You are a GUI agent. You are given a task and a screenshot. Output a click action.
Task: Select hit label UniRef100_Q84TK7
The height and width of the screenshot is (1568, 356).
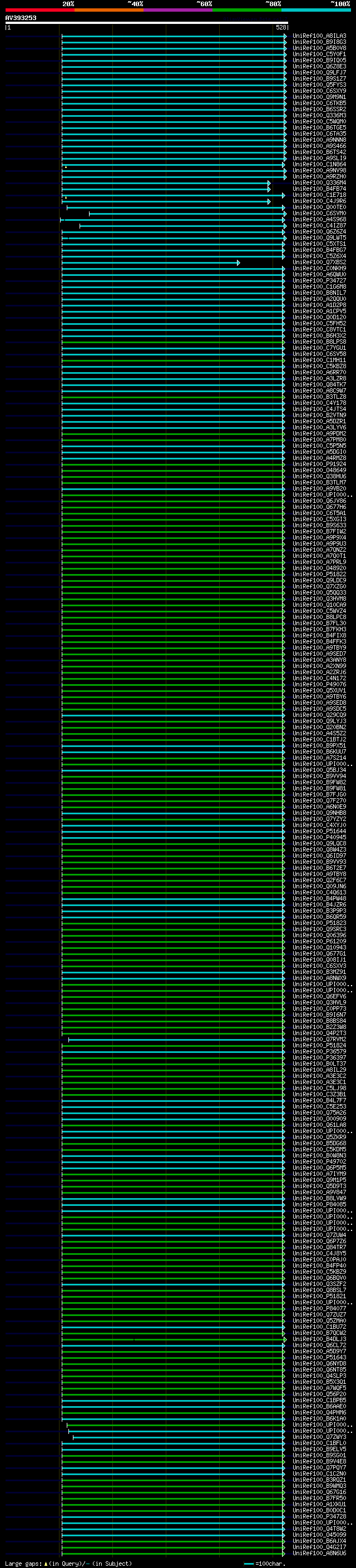coord(319,385)
